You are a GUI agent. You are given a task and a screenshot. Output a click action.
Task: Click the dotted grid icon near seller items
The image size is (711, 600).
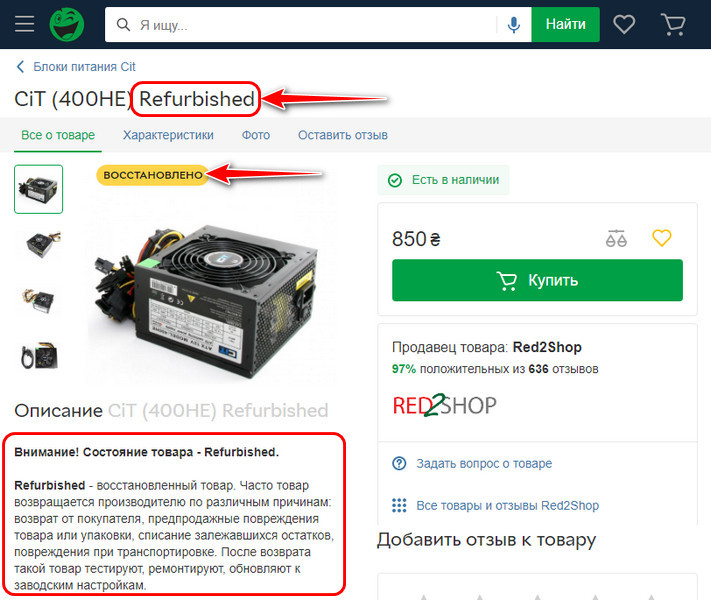pos(399,505)
